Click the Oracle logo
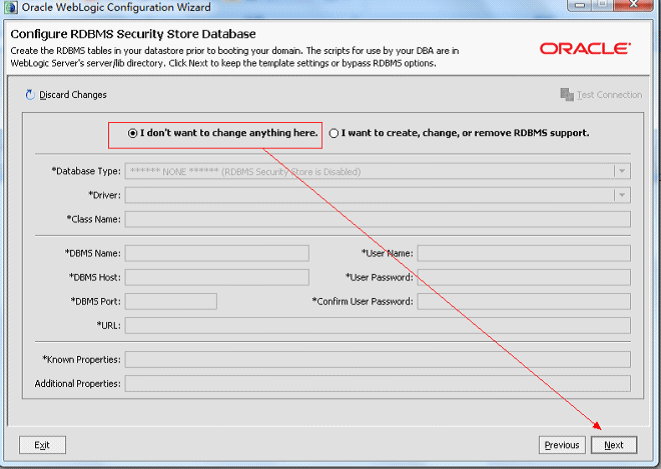 pos(586,48)
